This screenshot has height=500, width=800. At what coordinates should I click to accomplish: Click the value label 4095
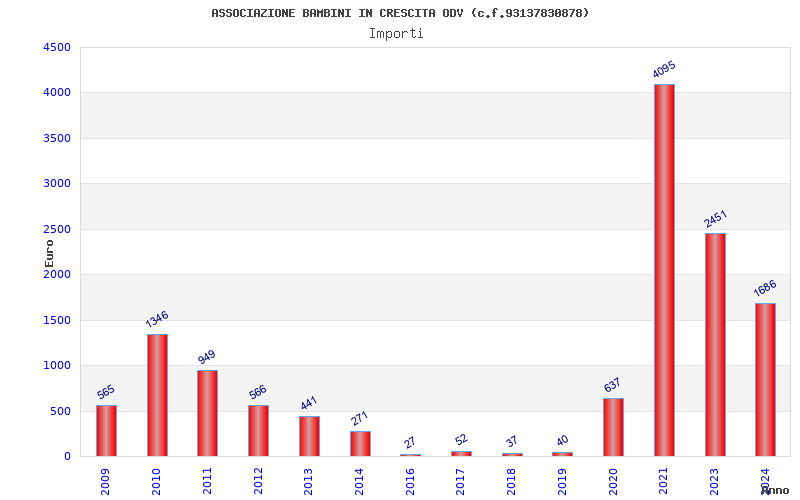click(664, 69)
